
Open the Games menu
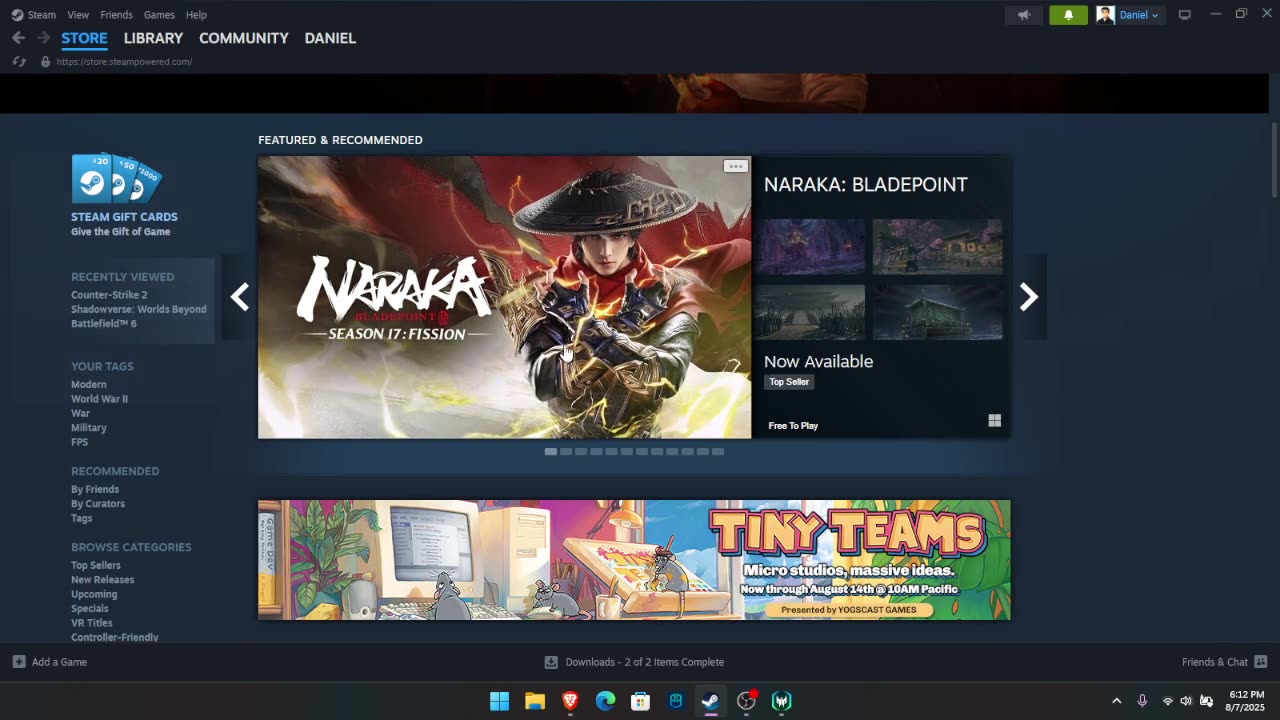point(159,15)
